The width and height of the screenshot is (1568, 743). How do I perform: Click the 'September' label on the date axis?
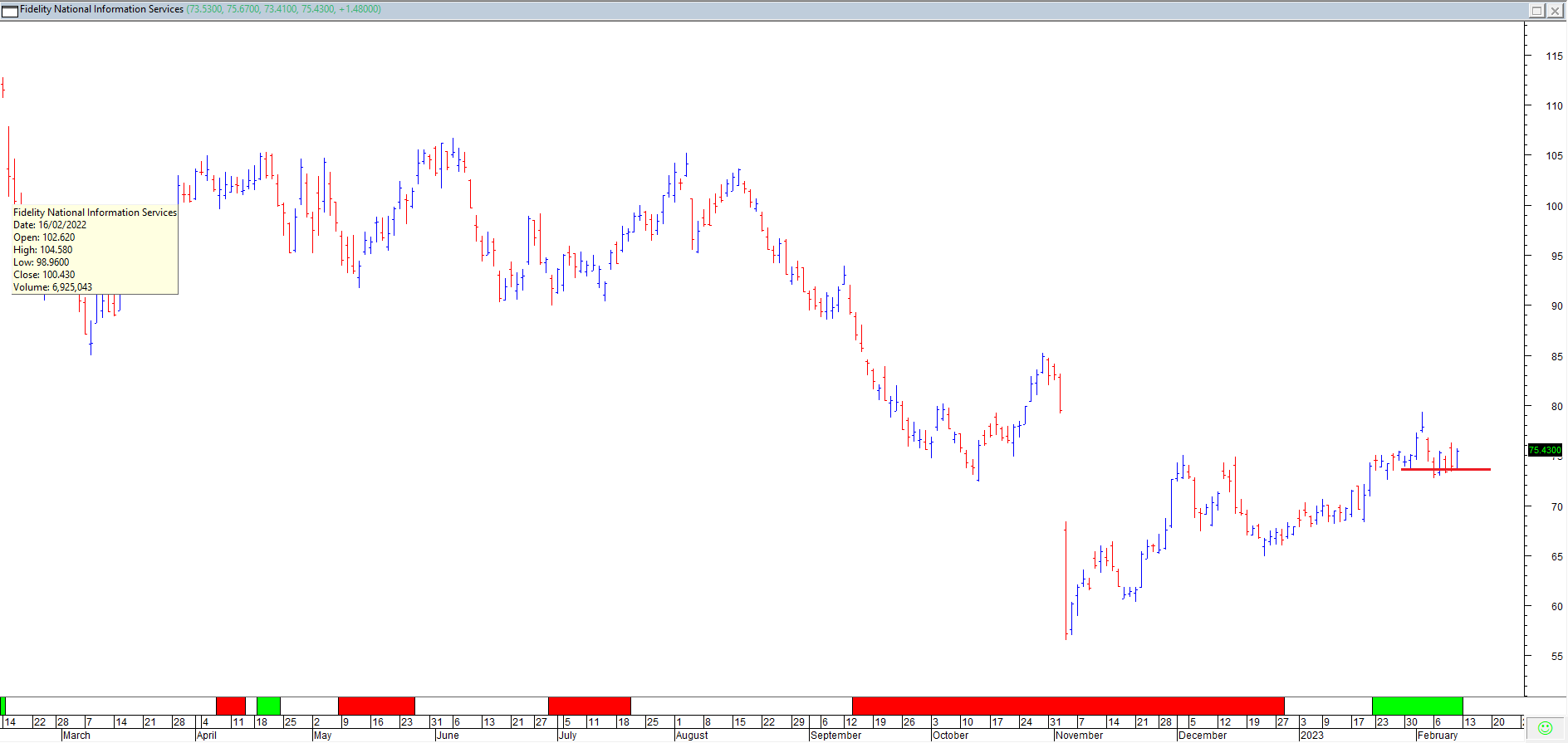tap(835, 736)
